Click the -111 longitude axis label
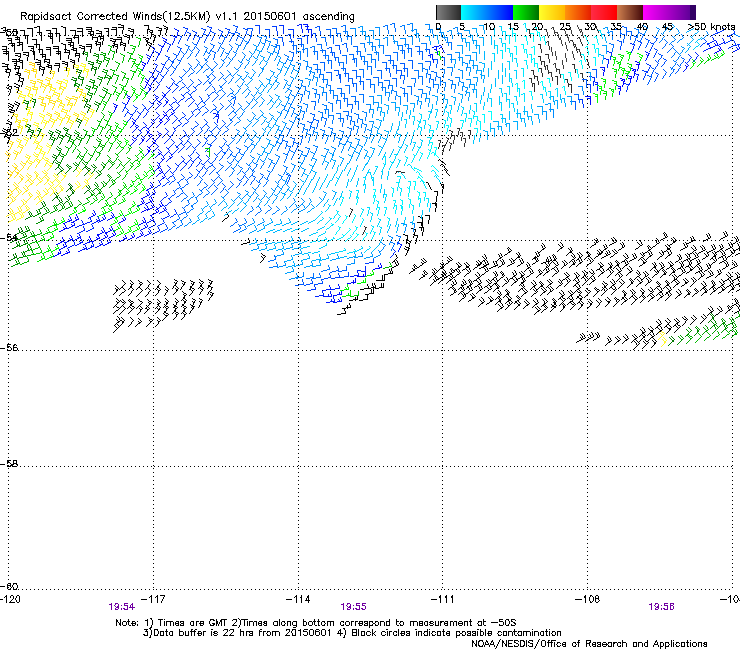Viewport: 740px width, 650px height. pyautogui.click(x=443, y=599)
